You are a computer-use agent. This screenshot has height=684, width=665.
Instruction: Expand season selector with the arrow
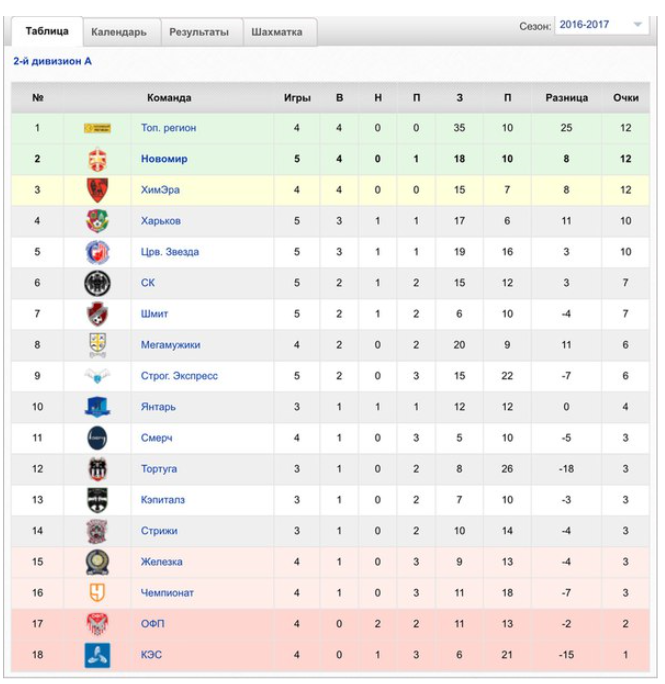(638, 25)
